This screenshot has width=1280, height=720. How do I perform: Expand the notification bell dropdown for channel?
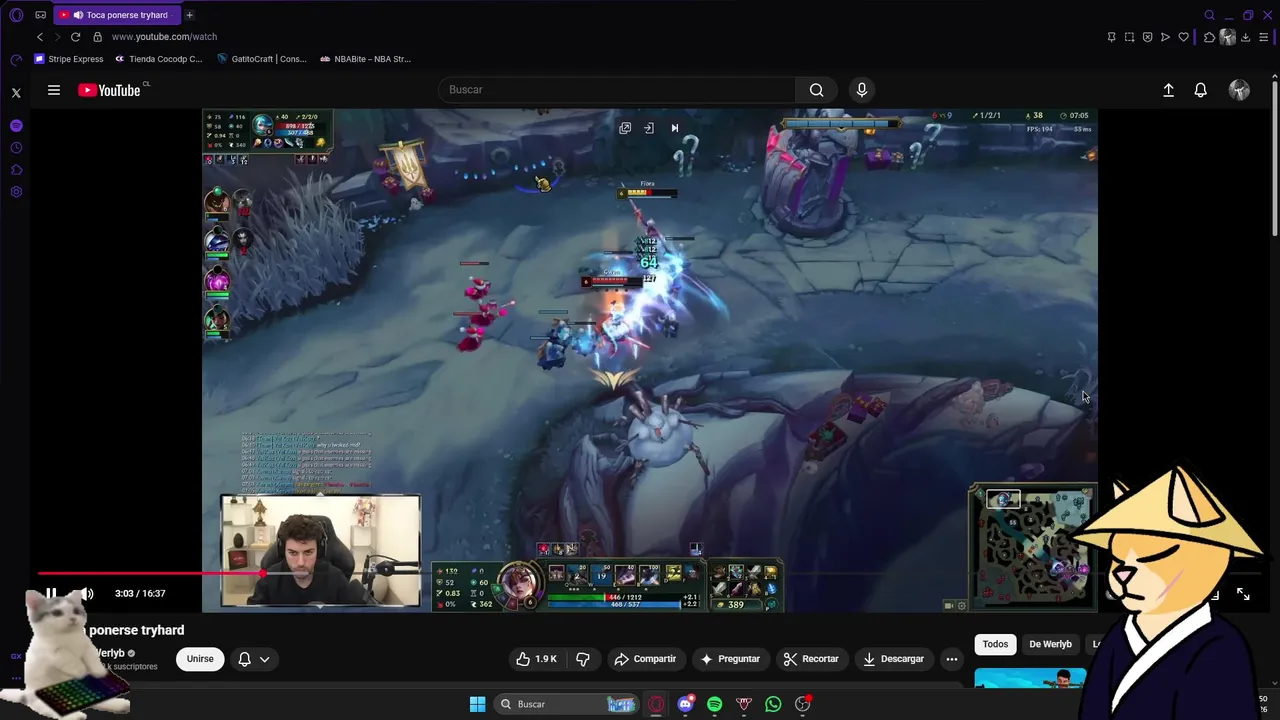pos(253,659)
